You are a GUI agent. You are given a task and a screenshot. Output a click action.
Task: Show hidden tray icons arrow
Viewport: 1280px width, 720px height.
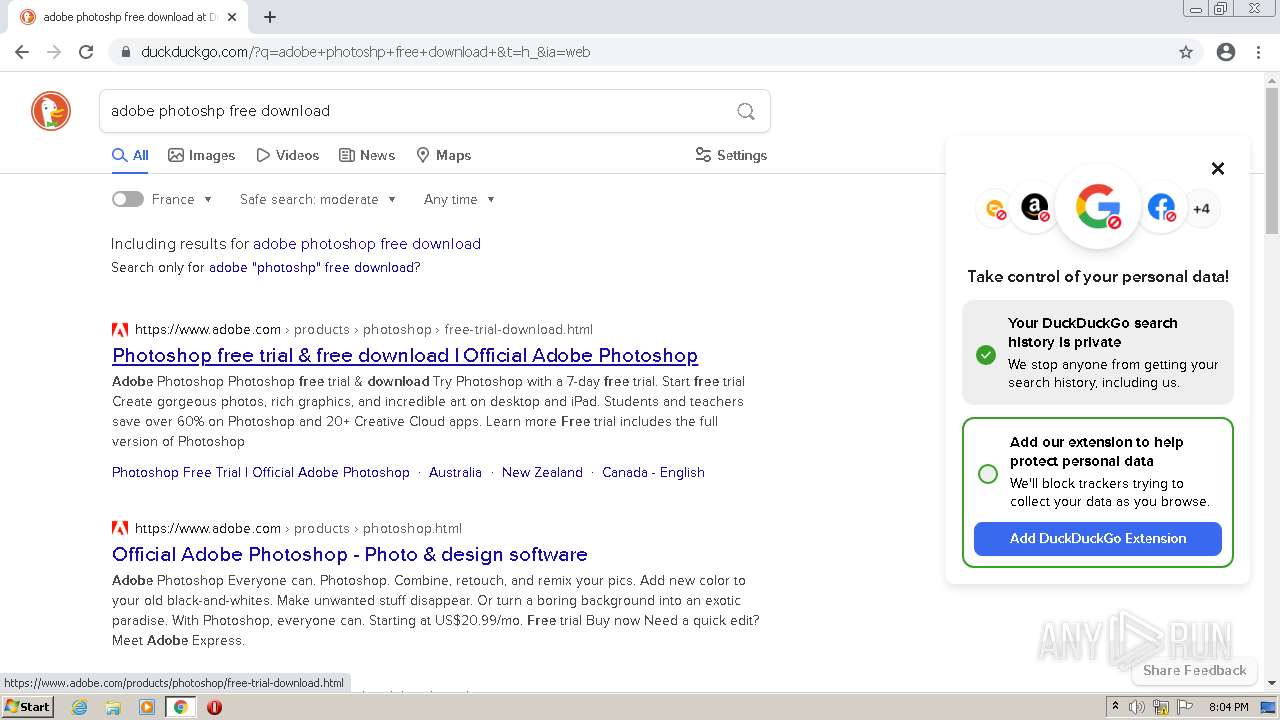[1115, 707]
